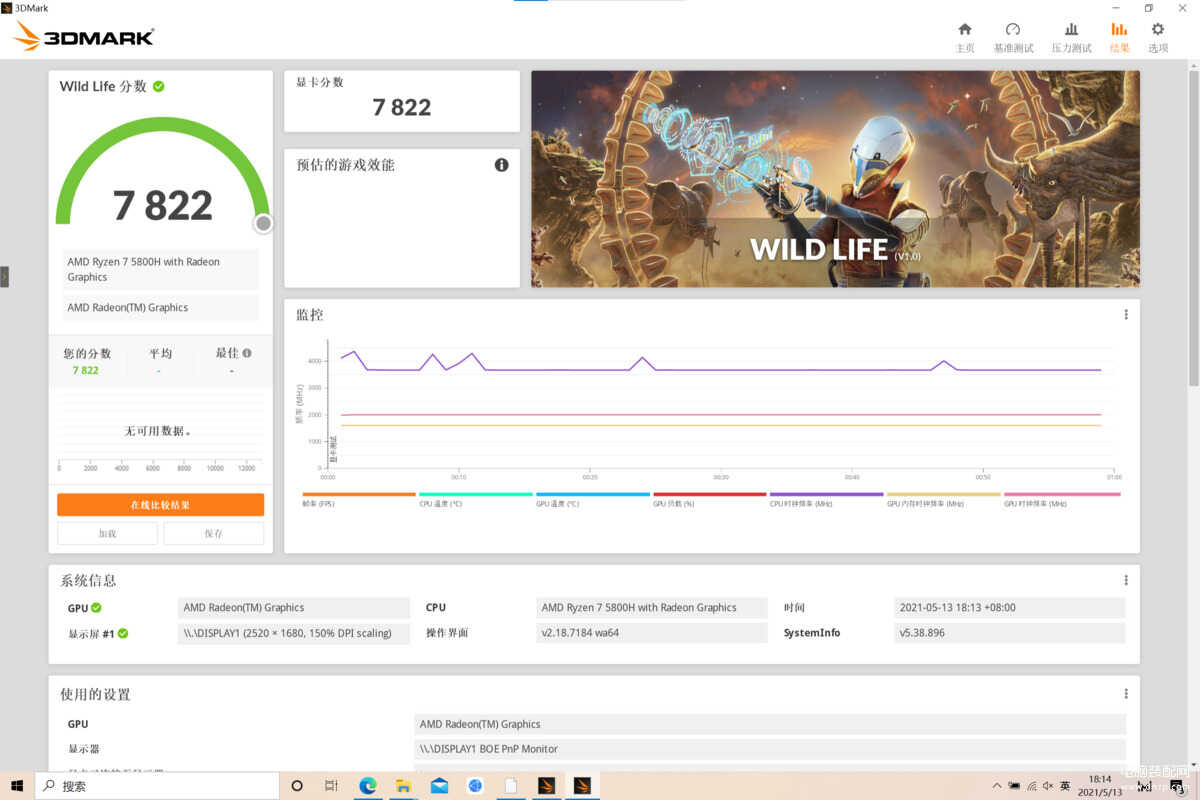This screenshot has height=800, width=1200.
Task: Click the 搜索 box on the taskbar
Action: pyautogui.click(x=158, y=786)
